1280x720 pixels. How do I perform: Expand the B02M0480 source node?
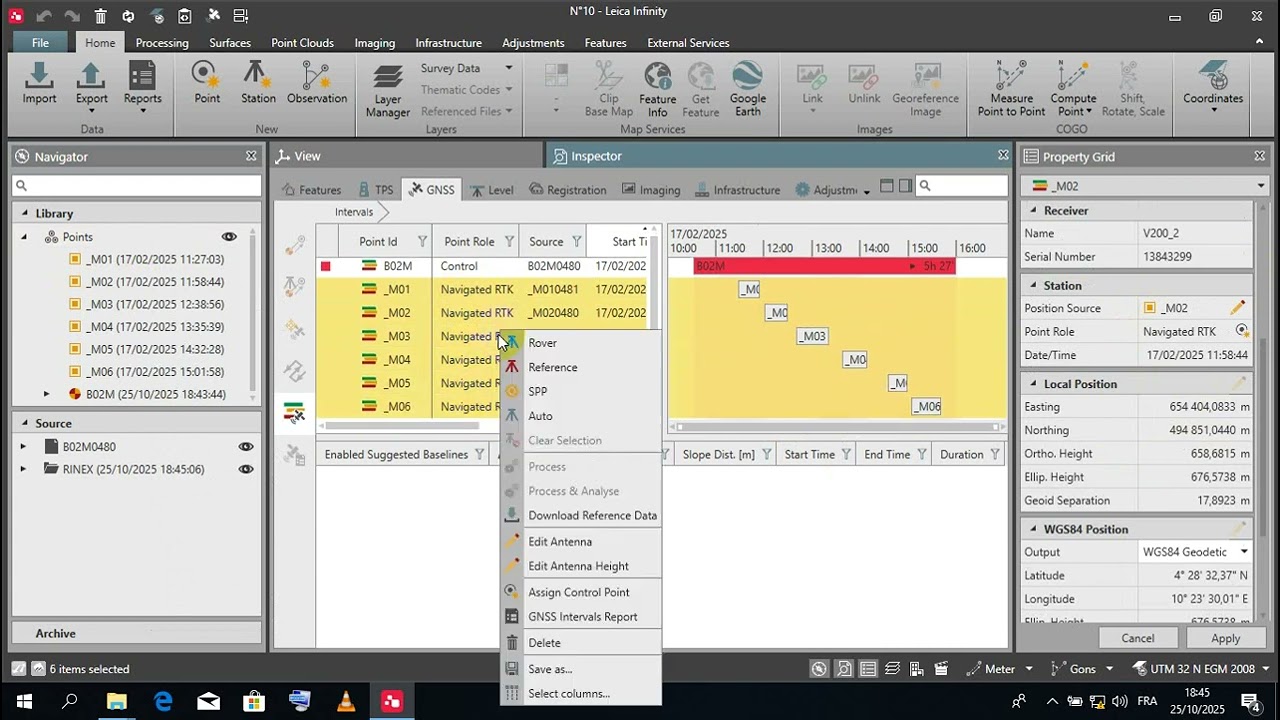pos(23,447)
